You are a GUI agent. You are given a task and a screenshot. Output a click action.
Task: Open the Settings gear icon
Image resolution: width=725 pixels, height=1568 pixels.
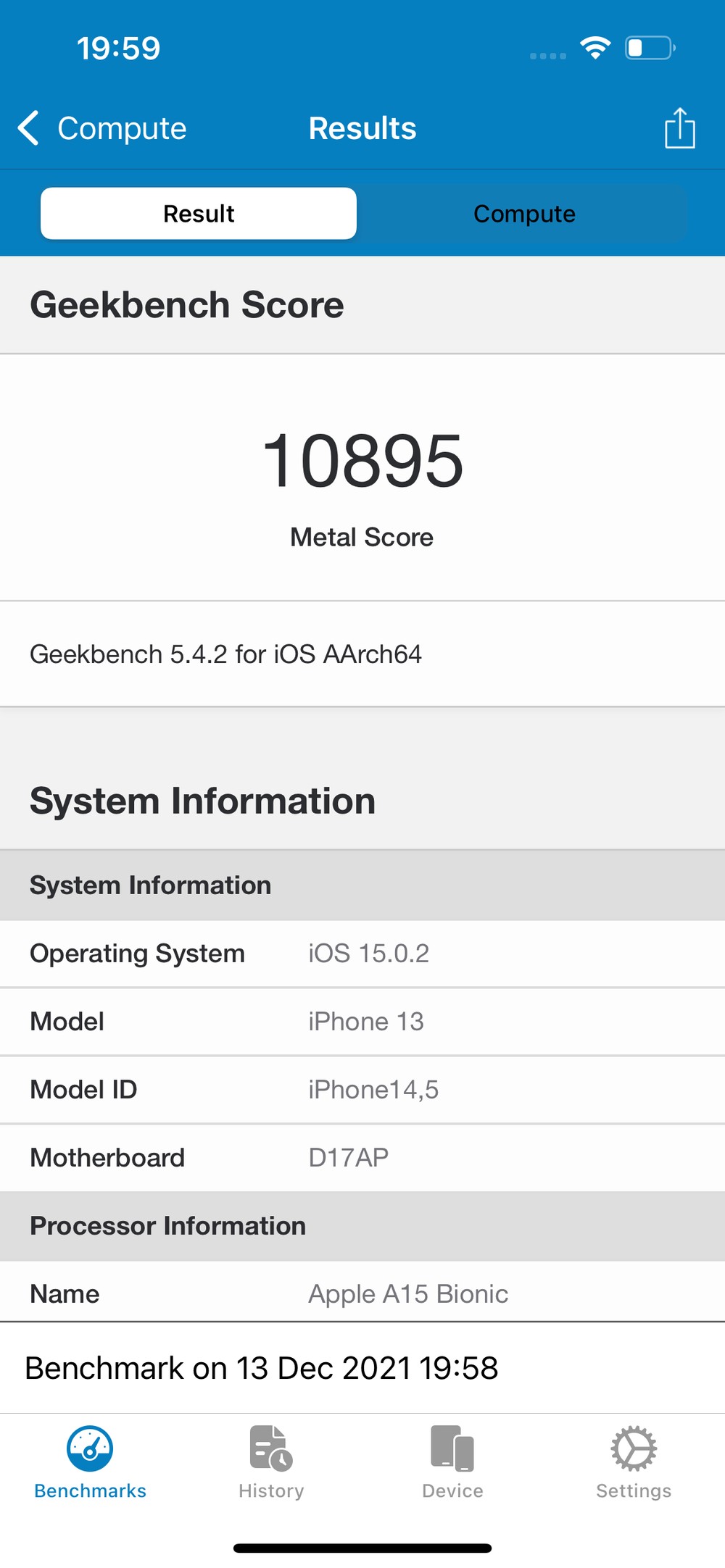pyautogui.click(x=634, y=1448)
